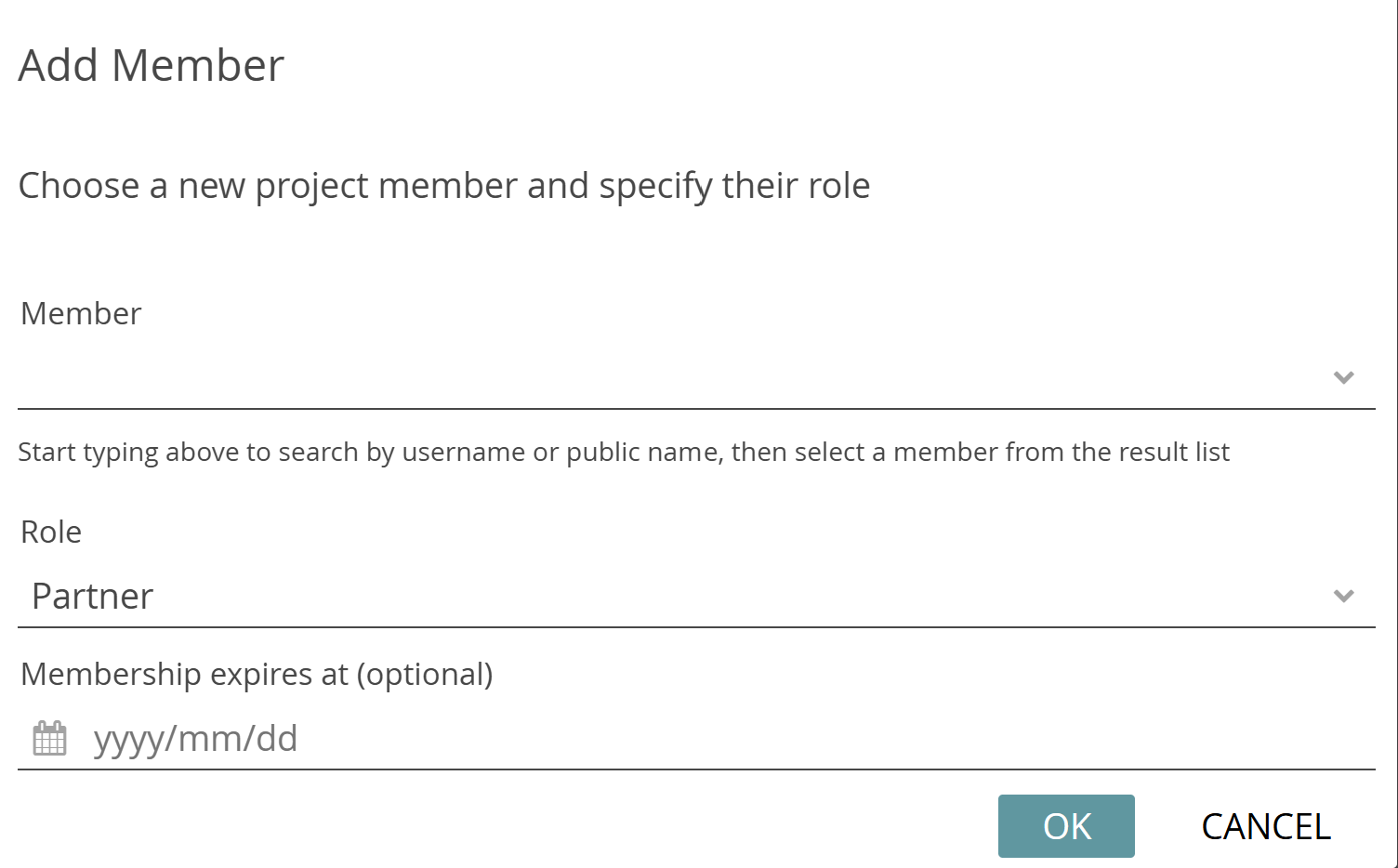
Task: Click the Add Member dialog title
Action: tap(151, 64)
